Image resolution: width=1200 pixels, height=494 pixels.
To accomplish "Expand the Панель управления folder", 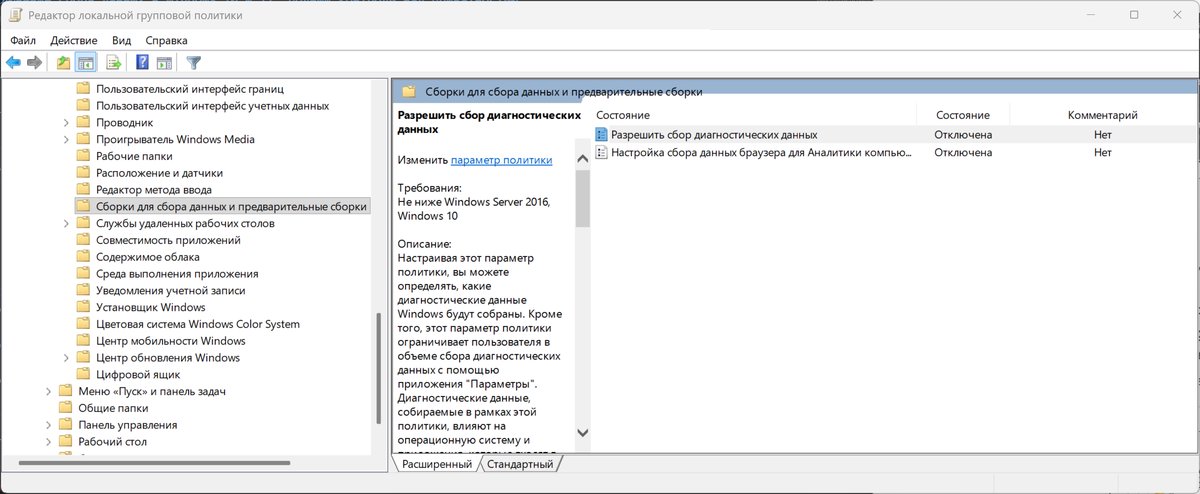I will [48, 425].
